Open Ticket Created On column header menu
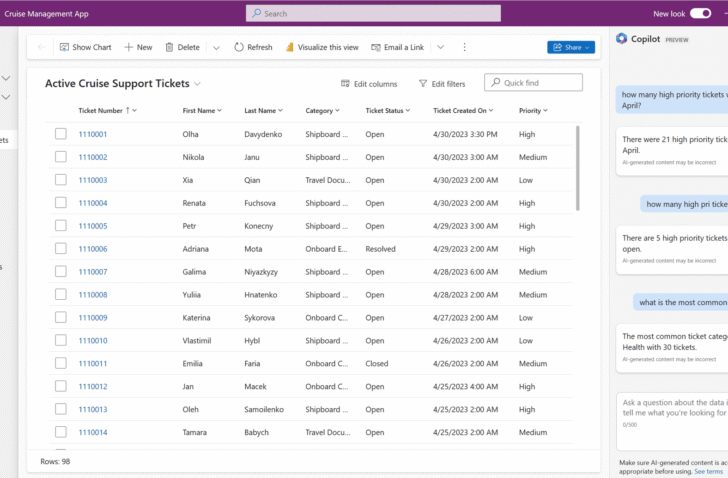 click(x=463, y=110)
